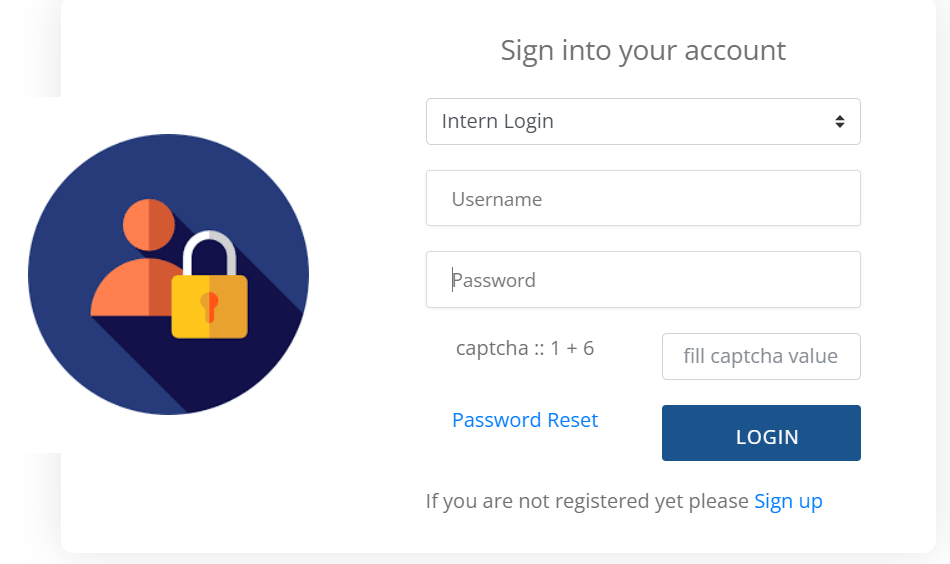The image size is (950, 564).
Task: Click the not registered yet message text
Action: [586, 501]
